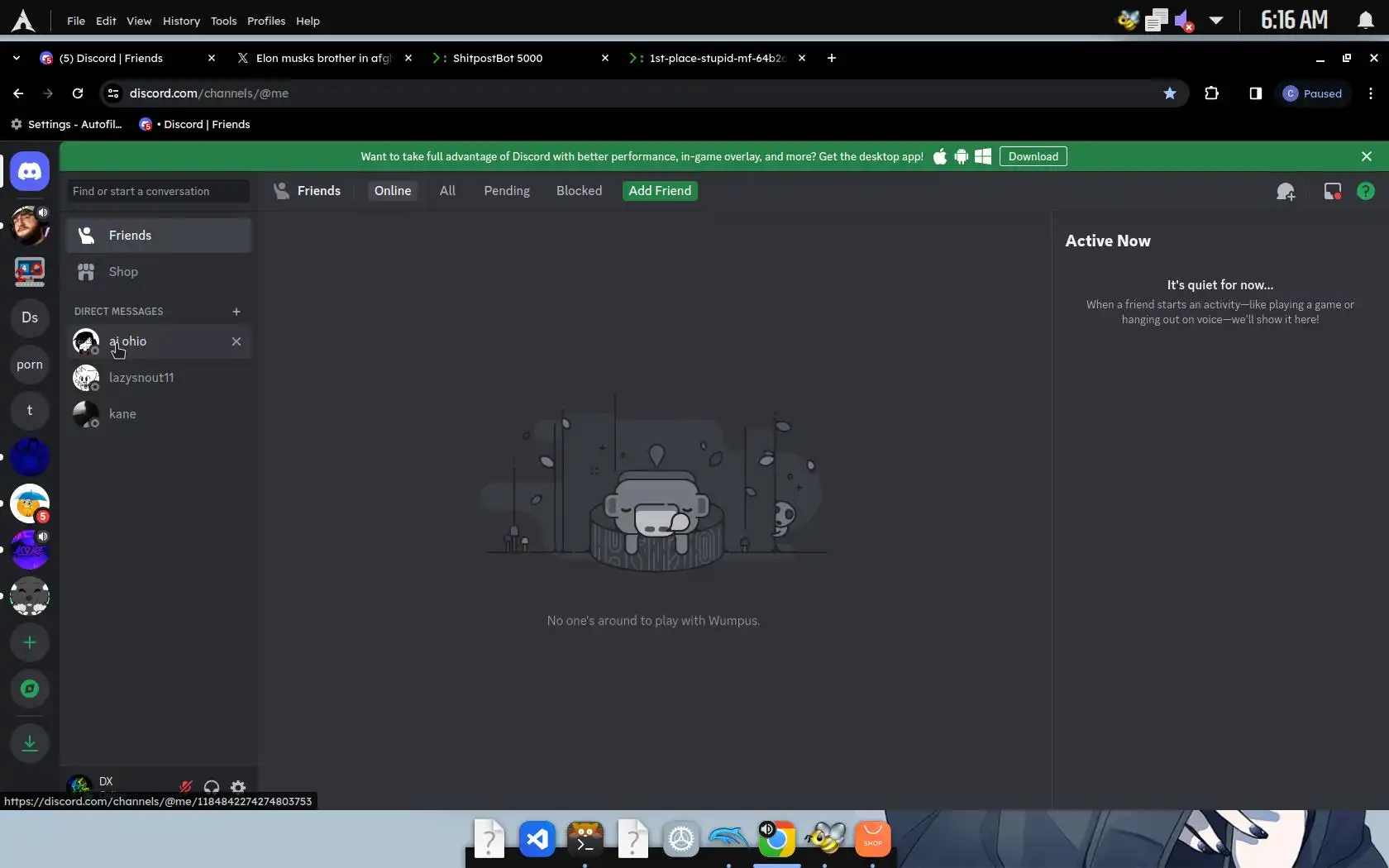Open the bearded man avatar server

pyautogui.click(x=30, y=225)
